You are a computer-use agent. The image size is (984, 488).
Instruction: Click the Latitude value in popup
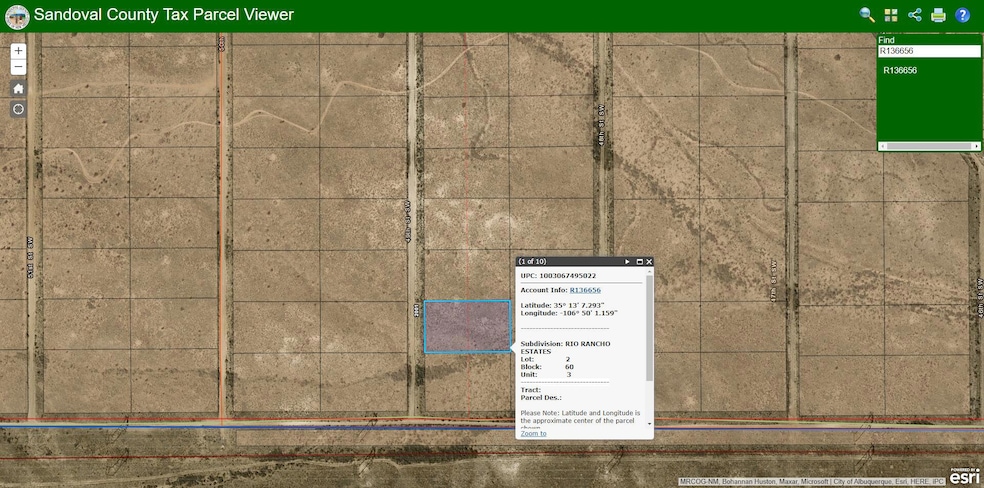(x=579, y=305)
